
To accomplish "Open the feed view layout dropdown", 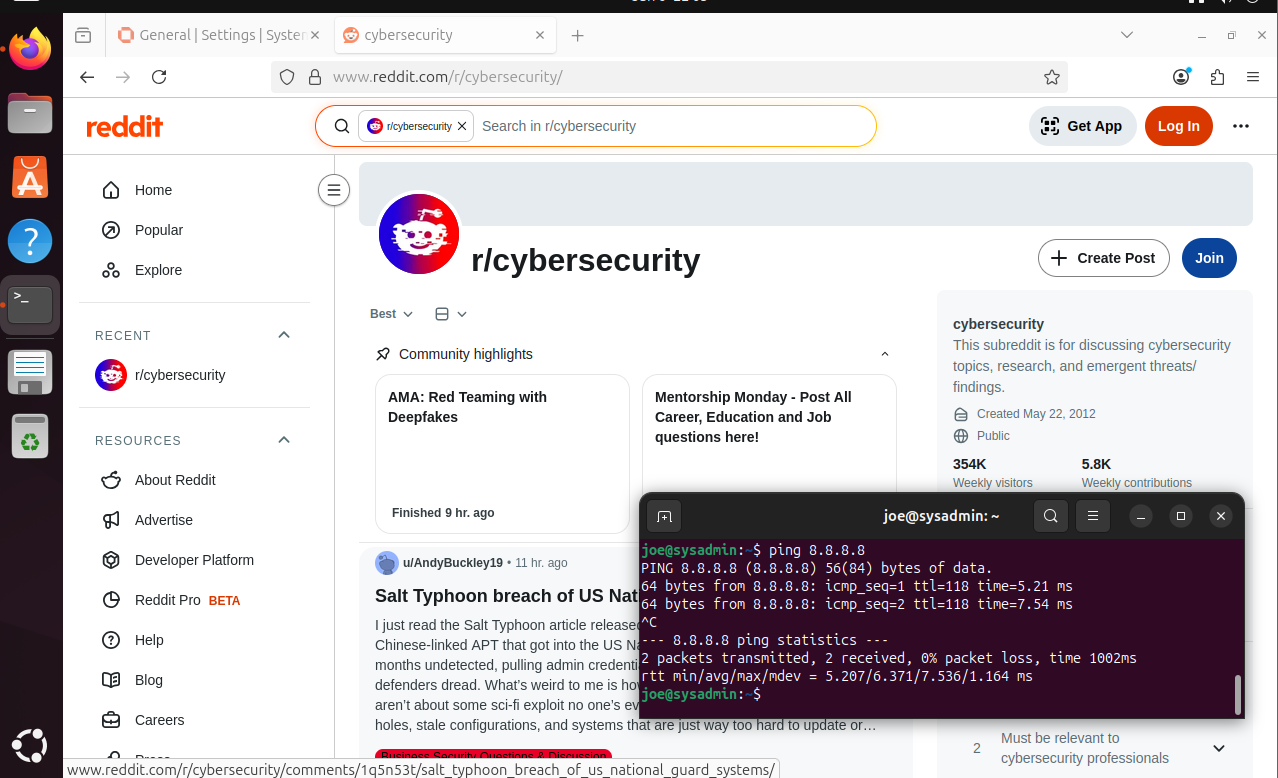I will click(451, 314).
